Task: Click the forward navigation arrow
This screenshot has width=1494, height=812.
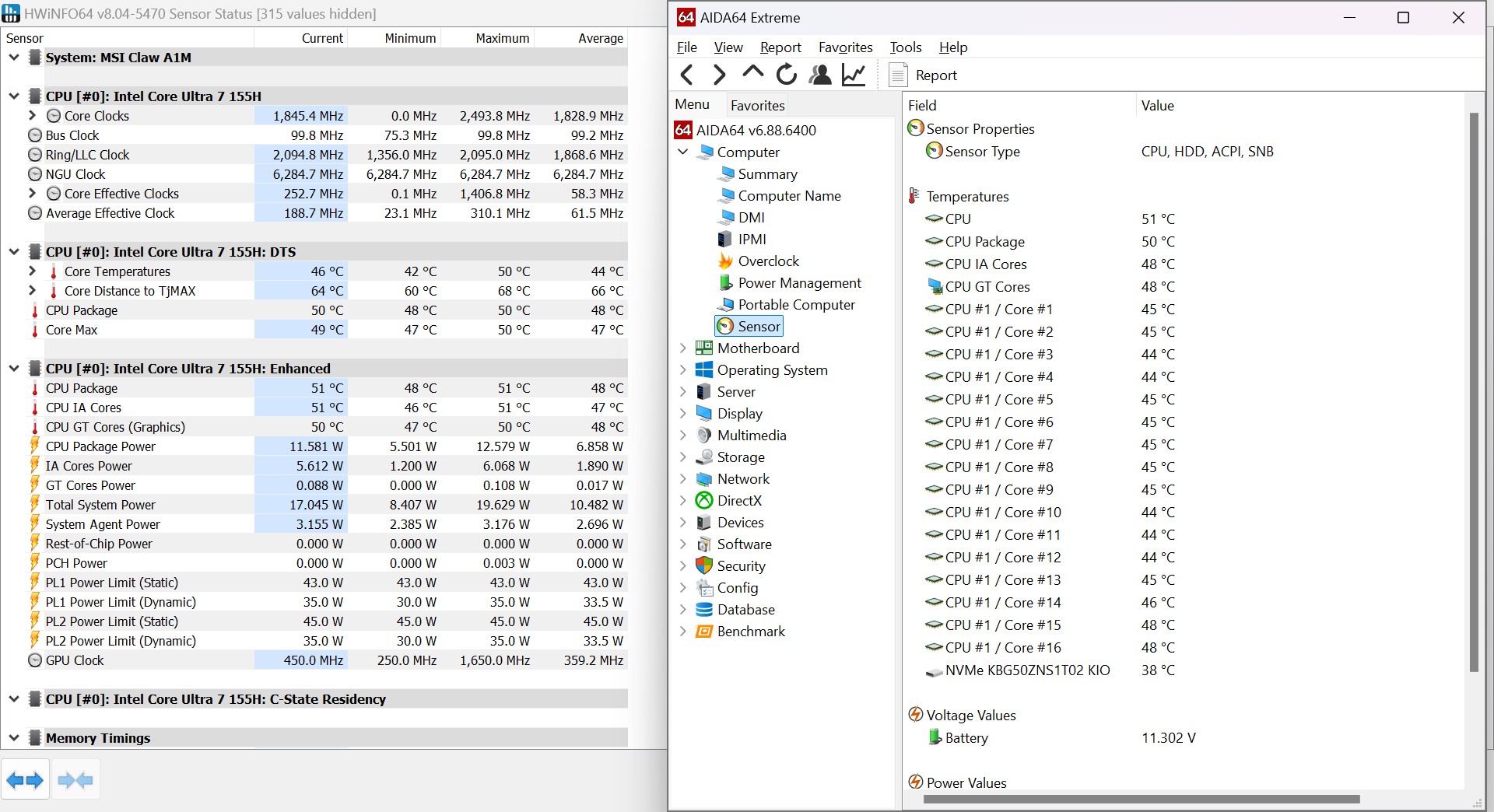Action: (720, 75)
